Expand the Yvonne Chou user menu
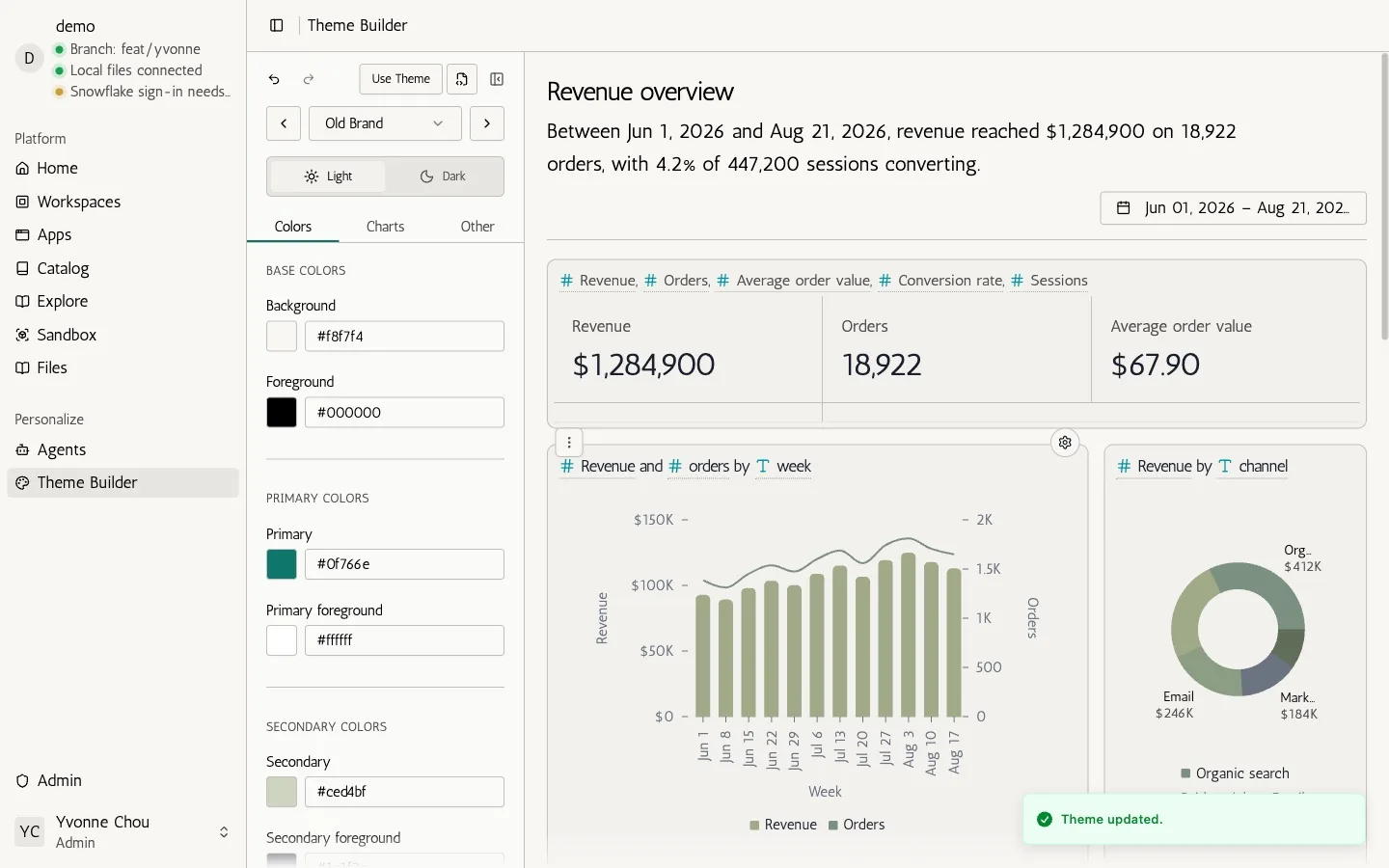The height and width of the screenshot is (868, 1389). click(x=123, y=831)
